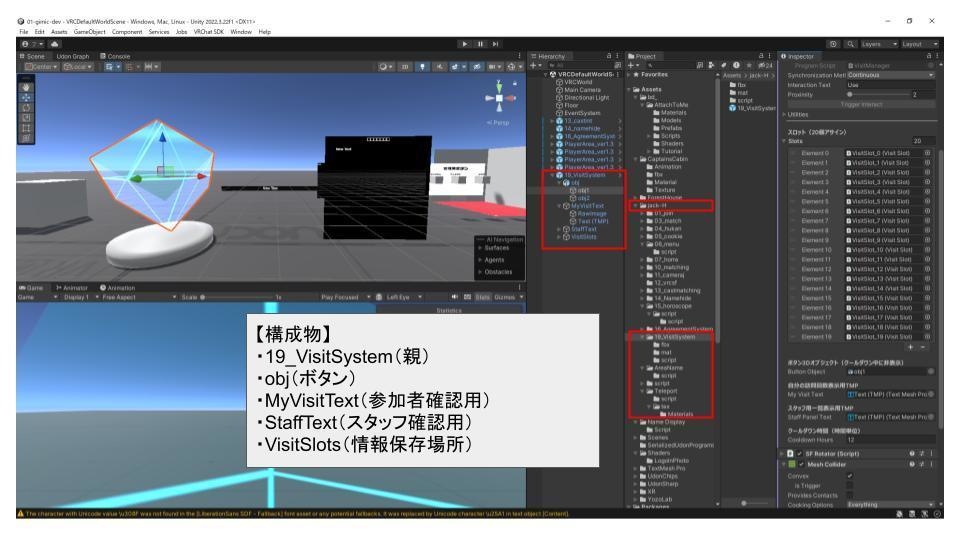This screenshot has width=960, height=540.
Task: Toggle SF Rotator script enabled checkbox
Action: pyautogui.click(x=800, y=454)
